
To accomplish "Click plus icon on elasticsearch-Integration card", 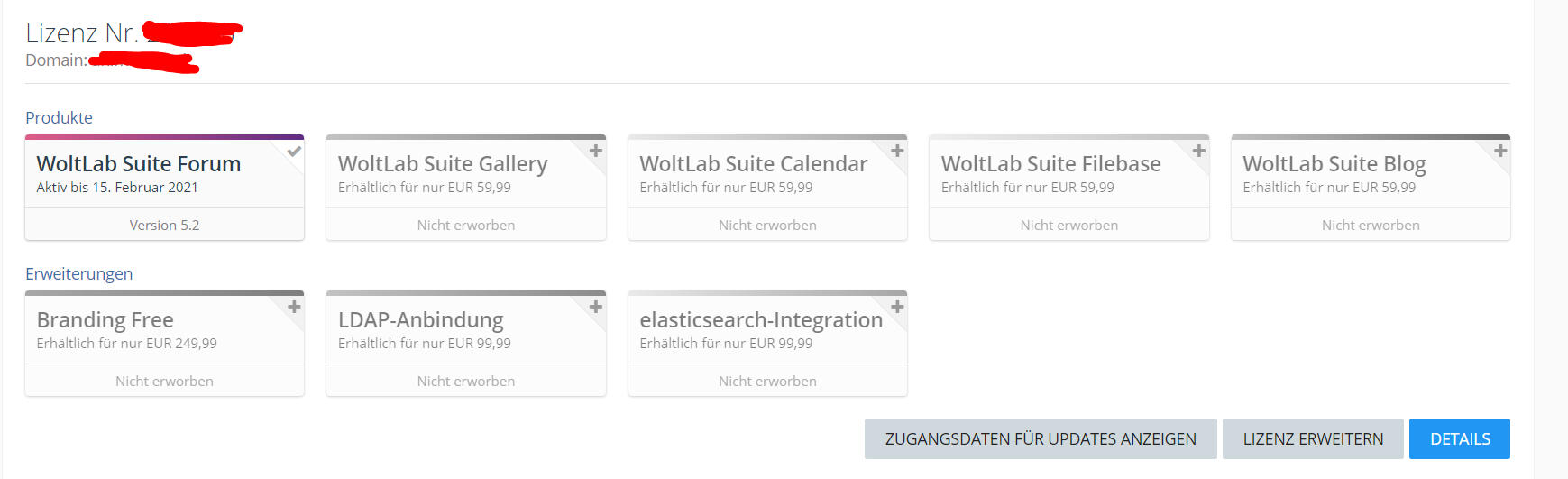I will click(897, 307).
